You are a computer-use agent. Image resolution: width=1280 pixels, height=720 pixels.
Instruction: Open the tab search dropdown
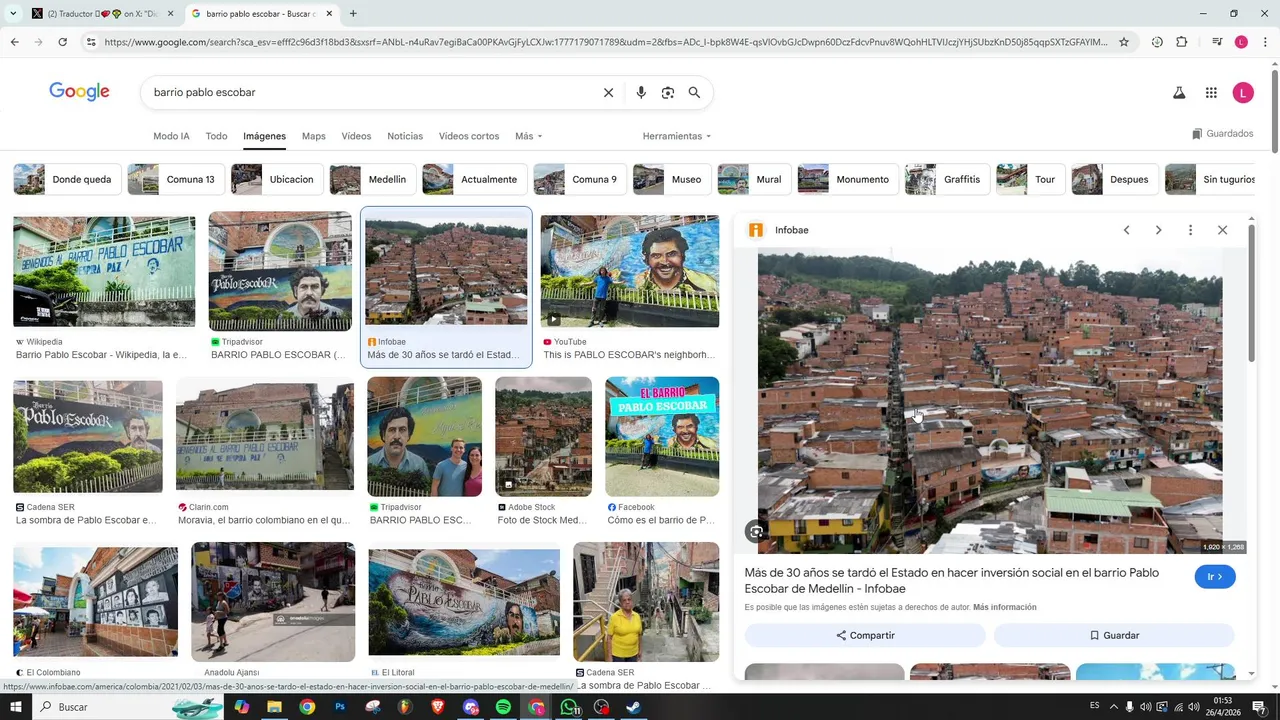(x=13, y=14)
